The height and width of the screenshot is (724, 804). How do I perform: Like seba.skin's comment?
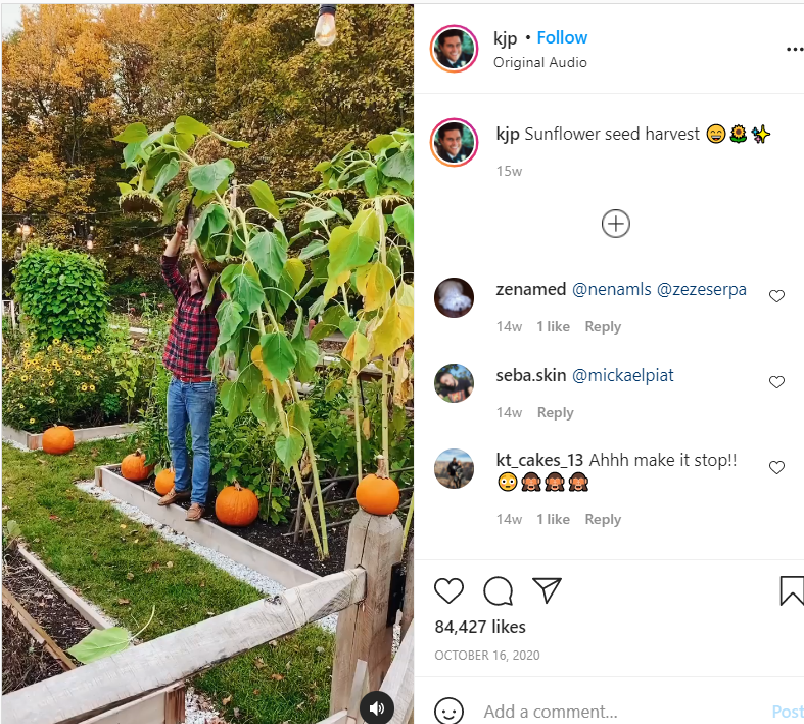tap(777, 382)
